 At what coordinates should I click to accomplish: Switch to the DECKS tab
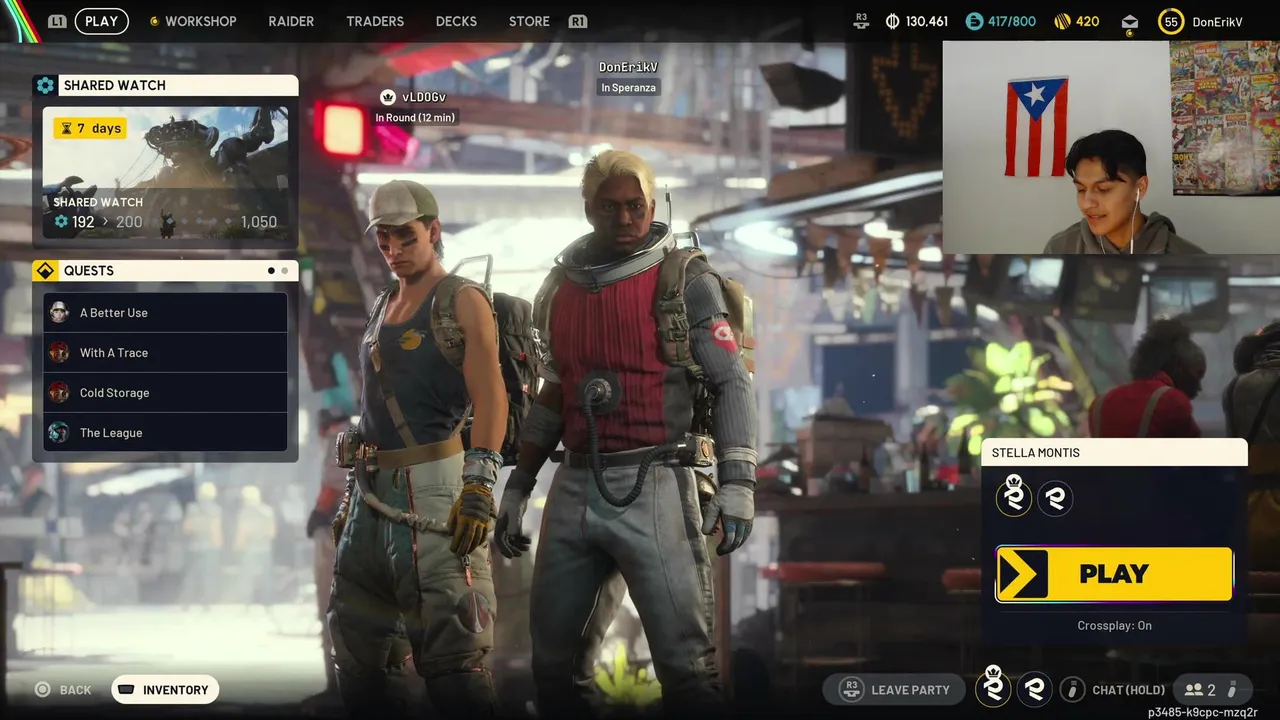pos(456,21)
